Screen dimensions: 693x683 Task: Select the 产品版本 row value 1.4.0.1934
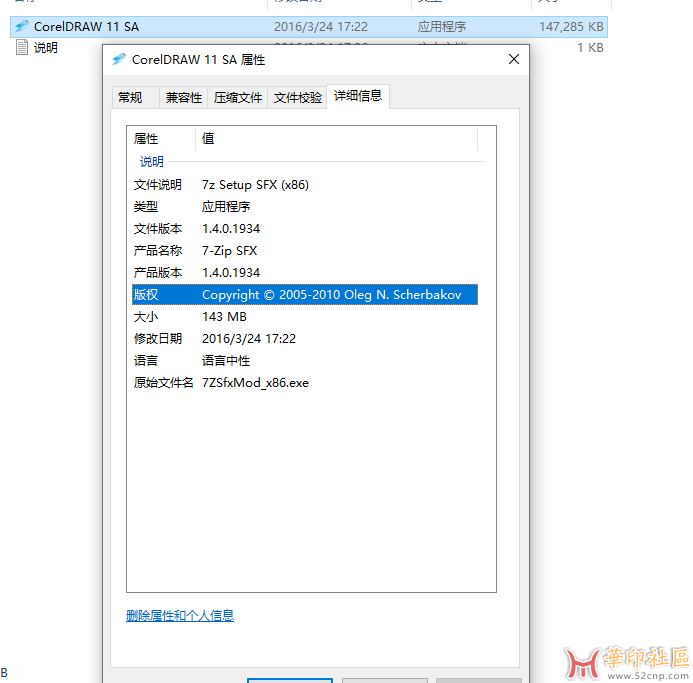231,273
